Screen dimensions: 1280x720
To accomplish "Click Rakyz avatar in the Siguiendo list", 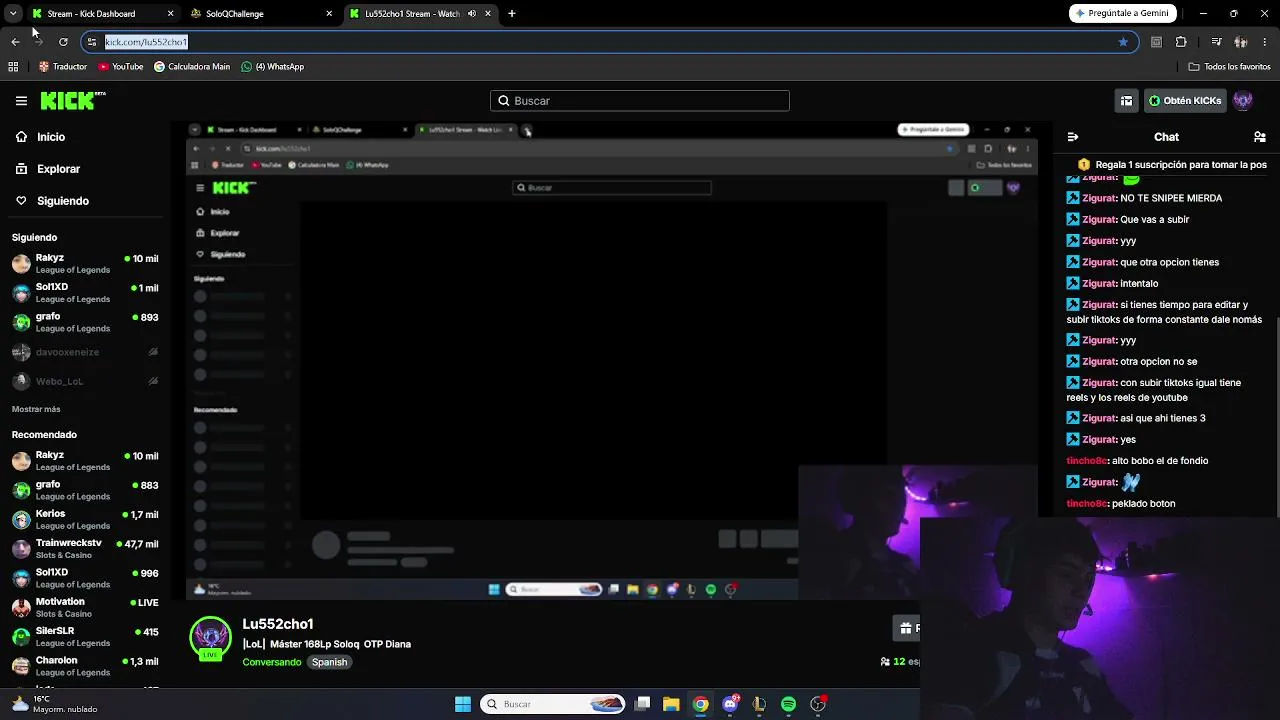I will [21, 264].
